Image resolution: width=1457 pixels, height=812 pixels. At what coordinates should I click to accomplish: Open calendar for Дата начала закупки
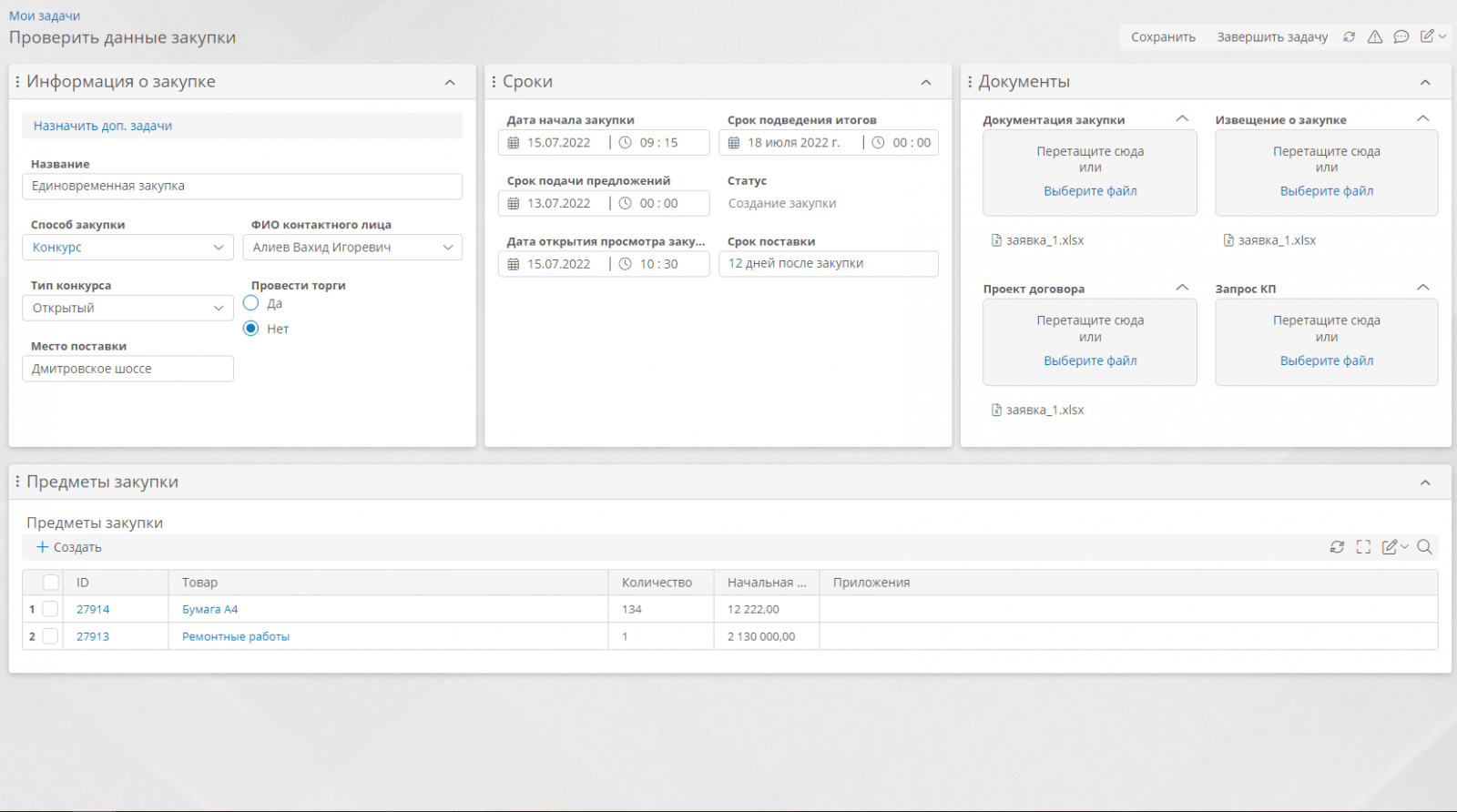(x=514, y=143)
